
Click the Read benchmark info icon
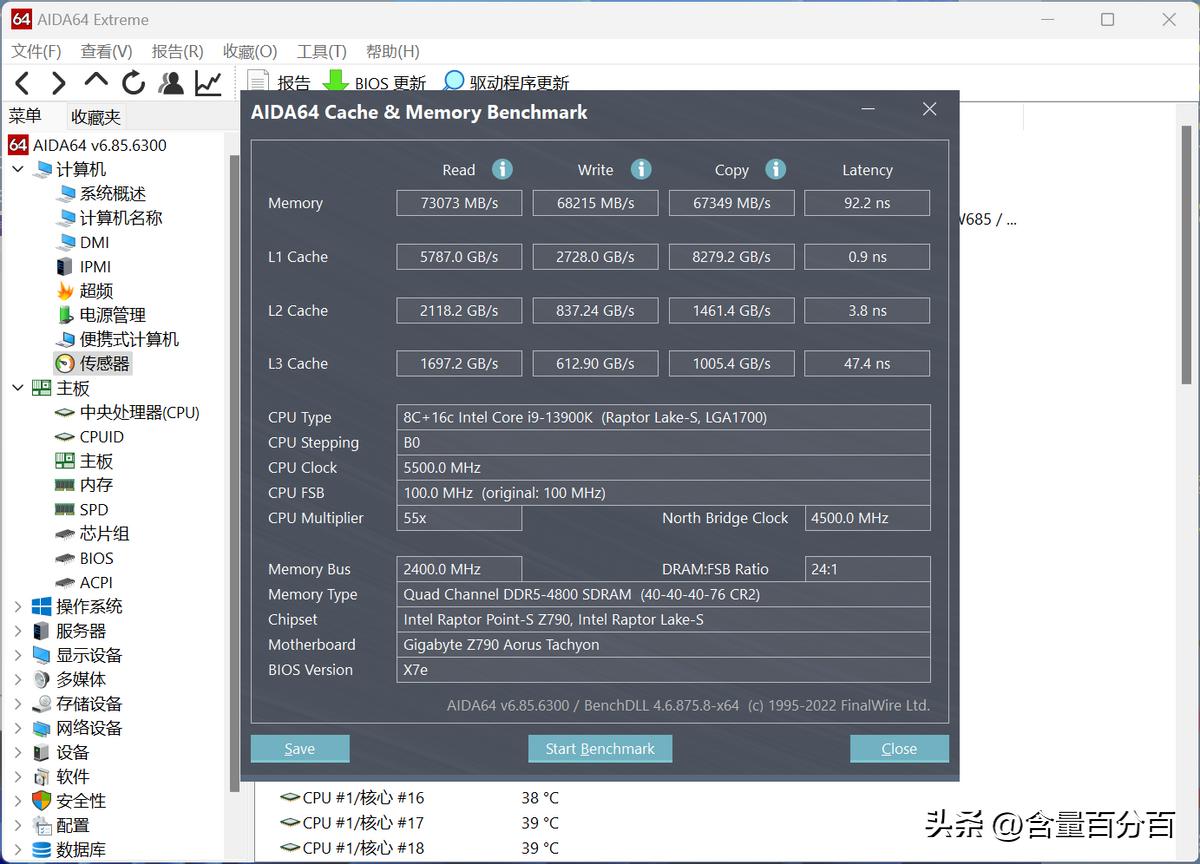[x=502, y=170]
